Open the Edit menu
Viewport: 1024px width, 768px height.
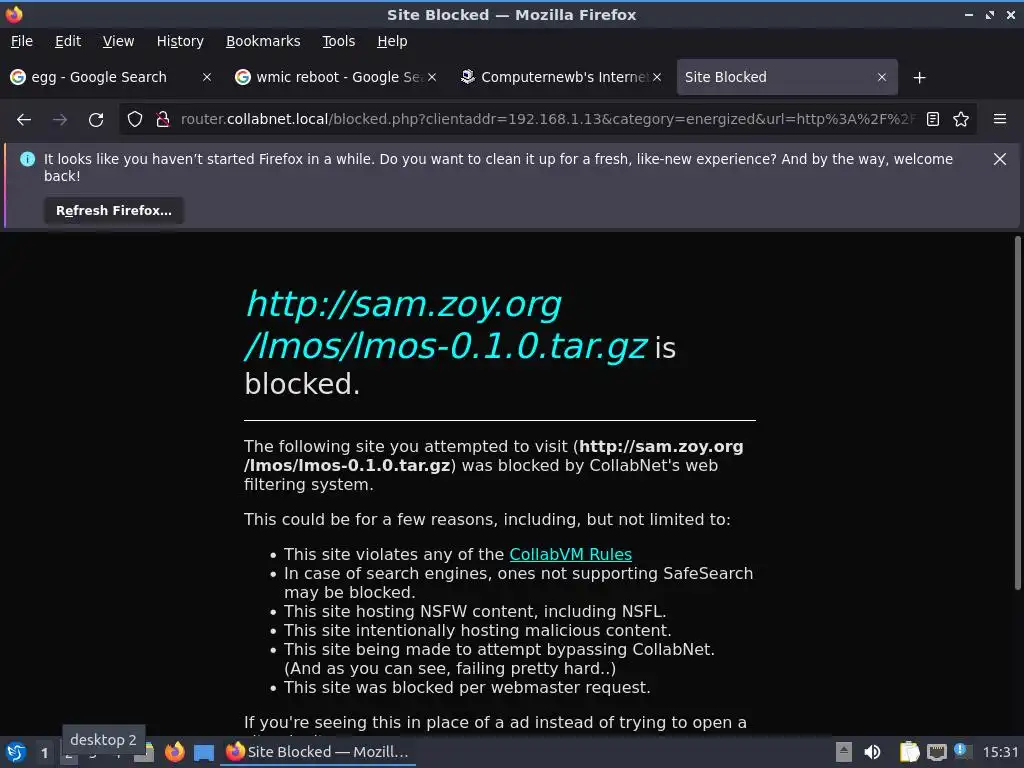pyautogui.click(x=68, y=41)
